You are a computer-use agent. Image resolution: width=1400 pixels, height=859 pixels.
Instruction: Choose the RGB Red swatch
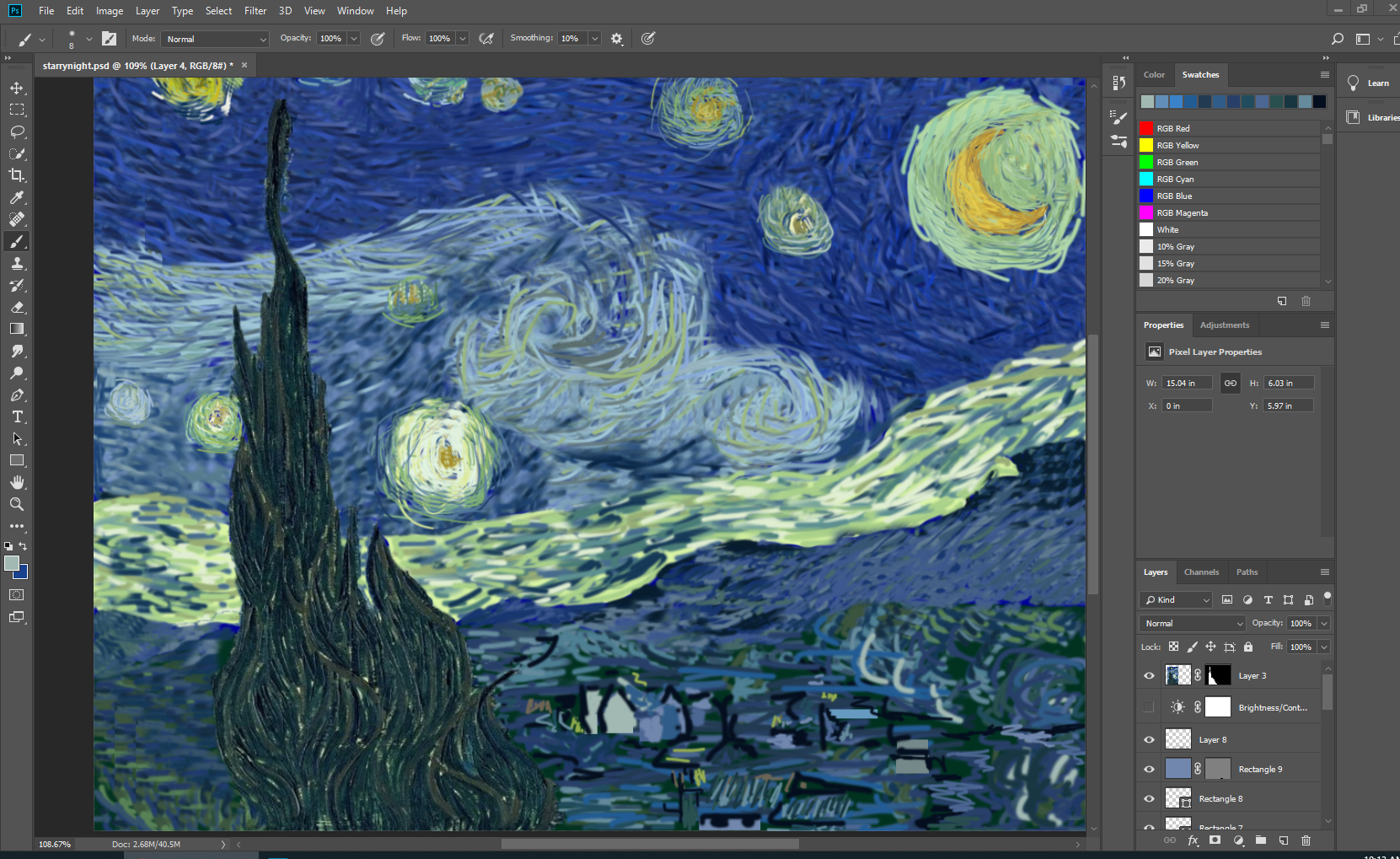[x=1229, y=128]
